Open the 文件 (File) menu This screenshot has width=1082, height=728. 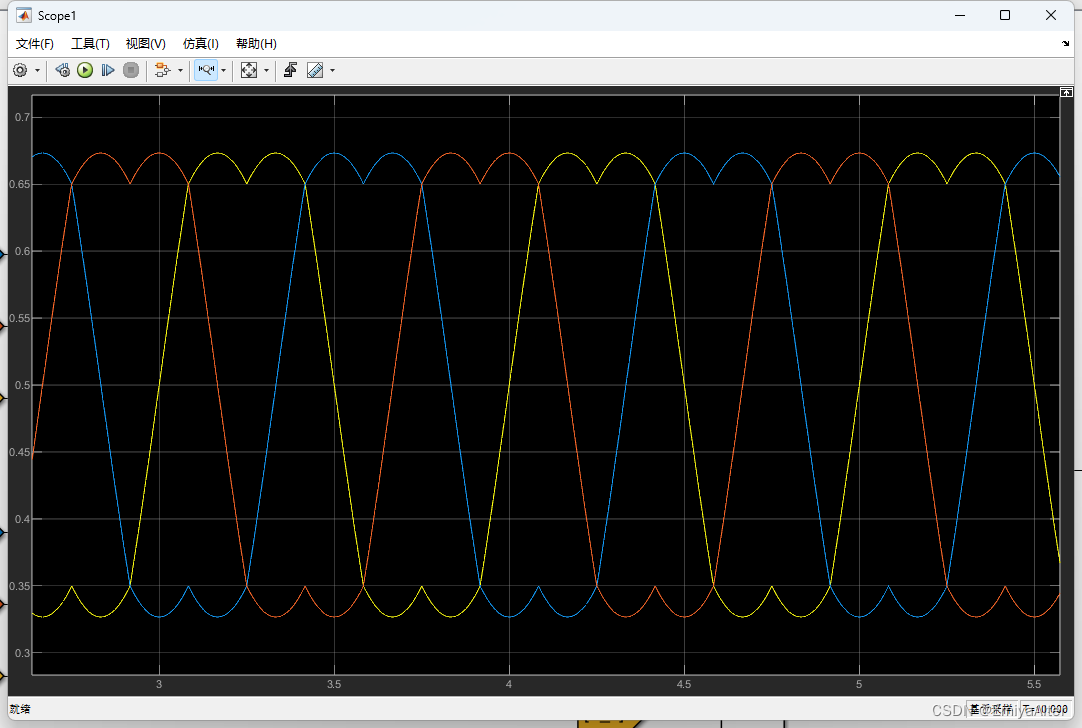(34, 43)
